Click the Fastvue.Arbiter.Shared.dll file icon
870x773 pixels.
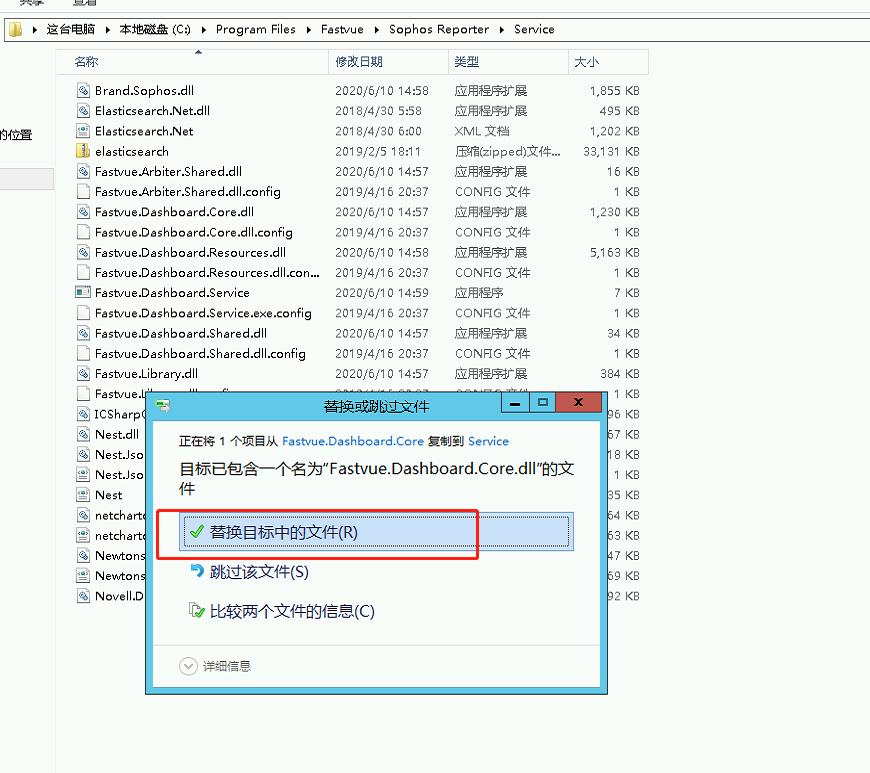click(x=83, y=171)
